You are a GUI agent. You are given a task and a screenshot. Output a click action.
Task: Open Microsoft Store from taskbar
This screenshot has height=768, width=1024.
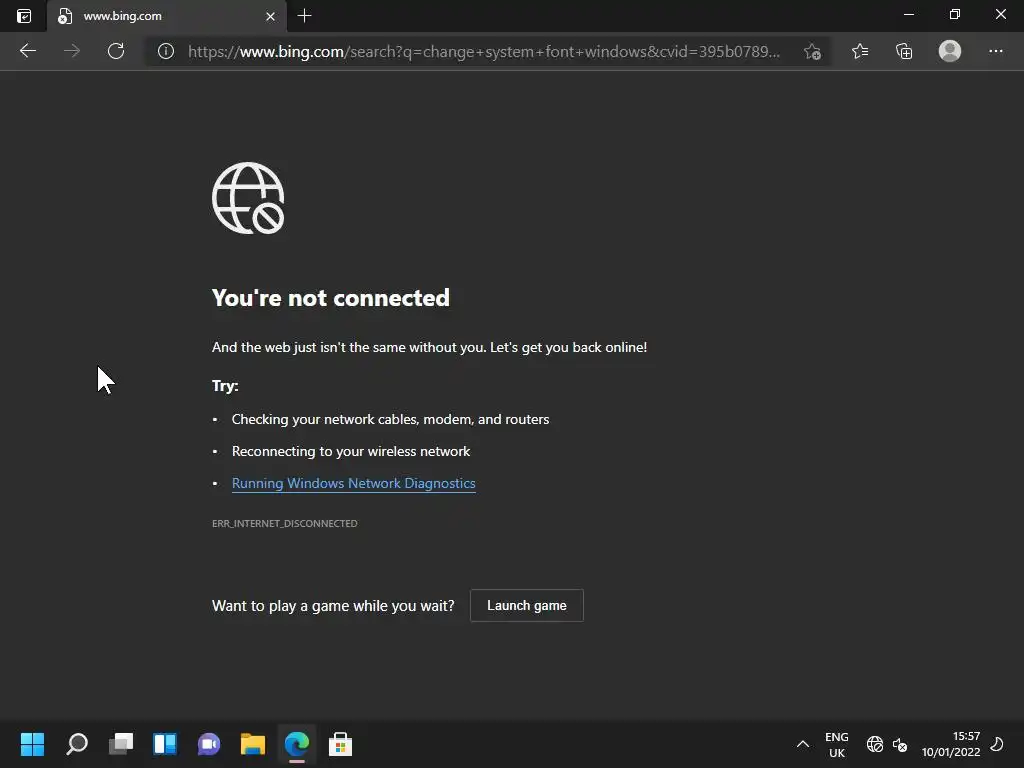(340, 744)
